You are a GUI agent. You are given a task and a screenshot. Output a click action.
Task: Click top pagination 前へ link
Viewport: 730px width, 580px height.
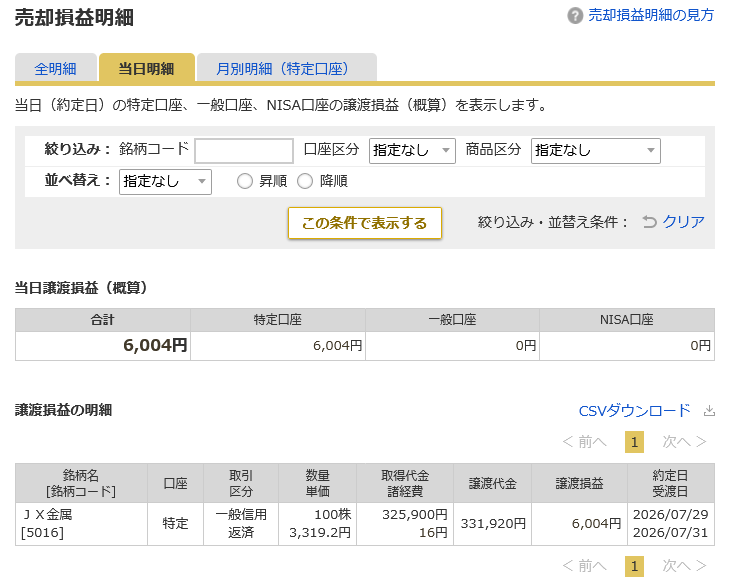pyautogui.click(x=585, y=442)
